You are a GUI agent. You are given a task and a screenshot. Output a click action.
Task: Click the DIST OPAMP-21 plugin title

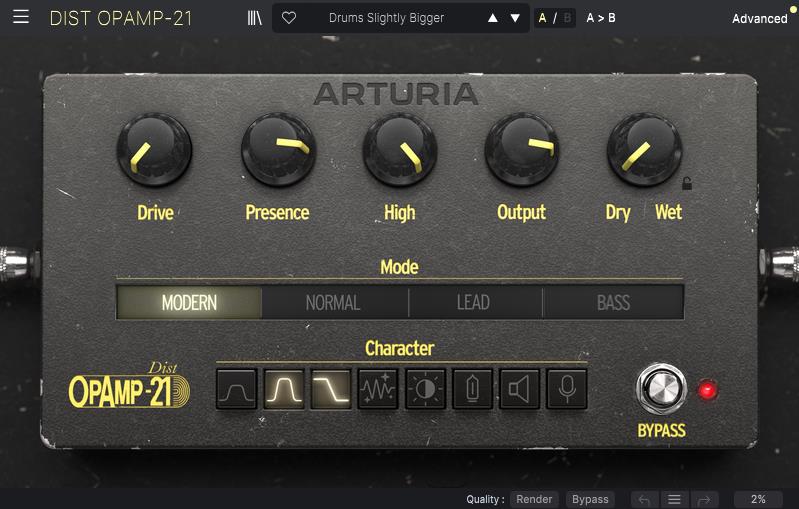(121, 18)
